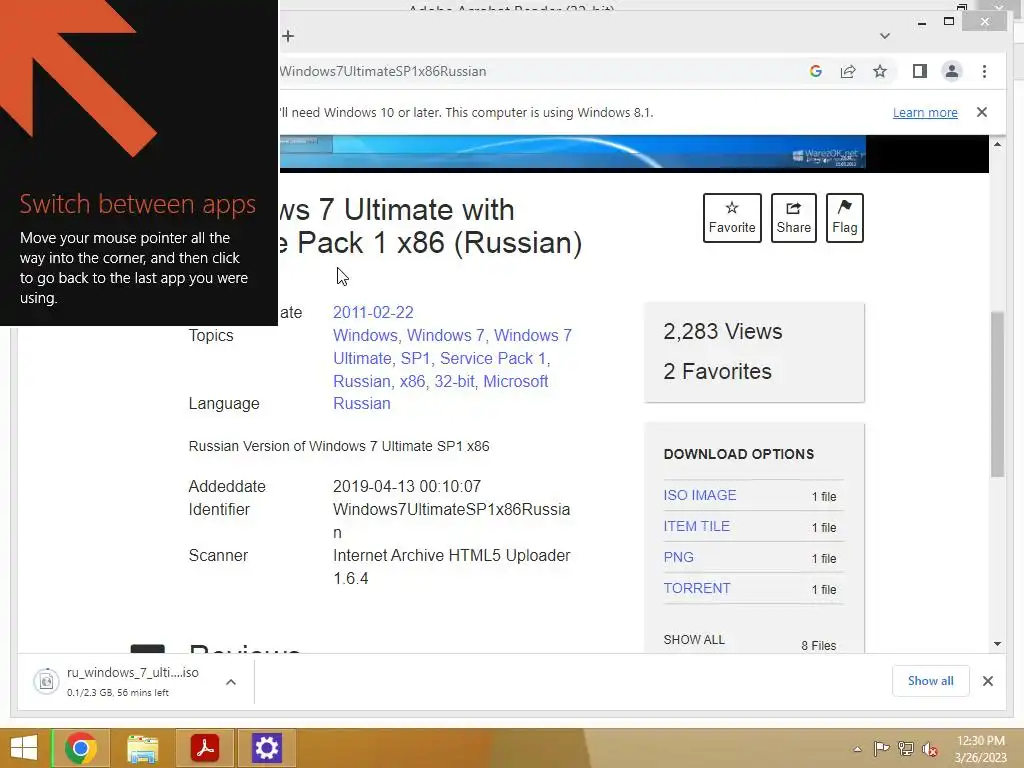Open the 2011-02-22 date link
This screenshot has width=1024, height=768.
pos(373,312)
